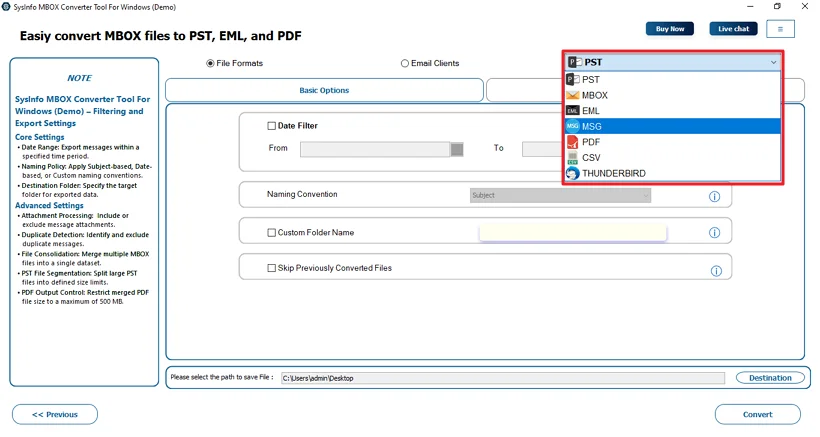Screen dimensions: 820x437
Task: Click the EML file icon
Action: (x=573, y=111)
